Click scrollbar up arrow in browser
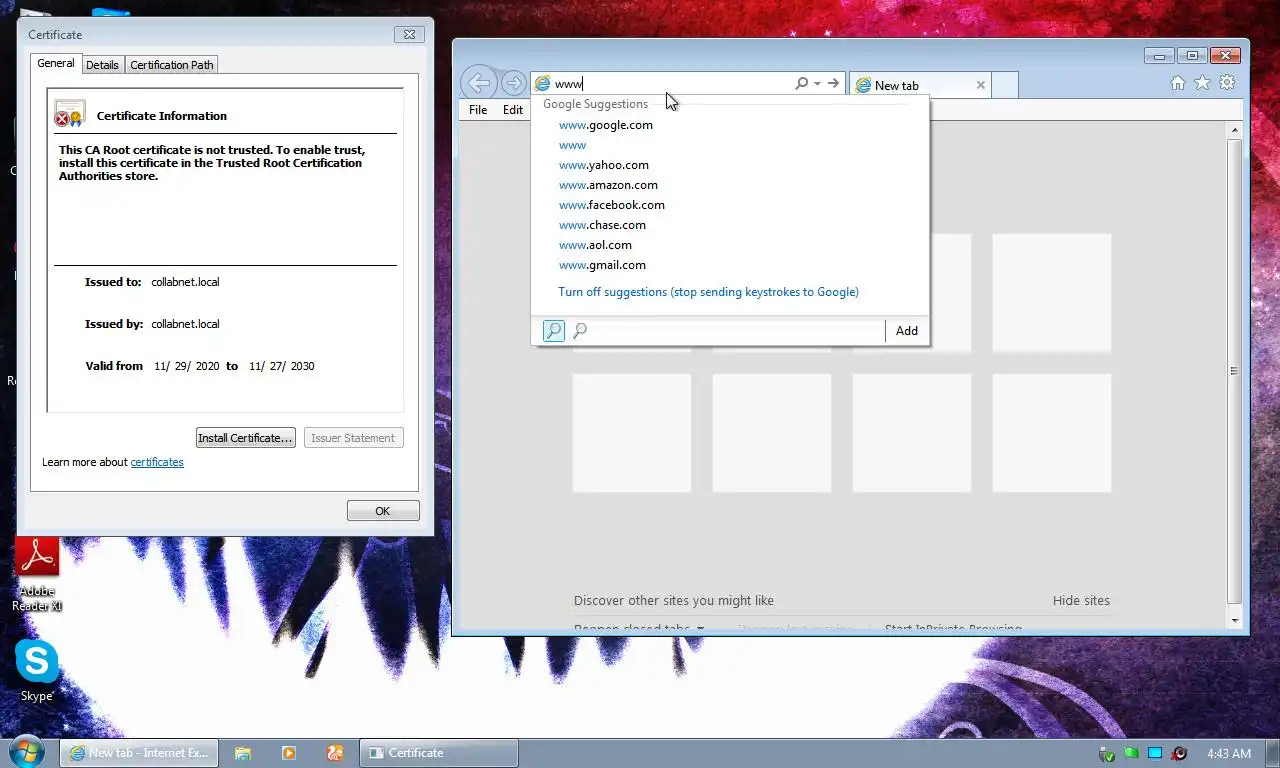Viewport: 1280px width, 768px height. [1234, 131]
